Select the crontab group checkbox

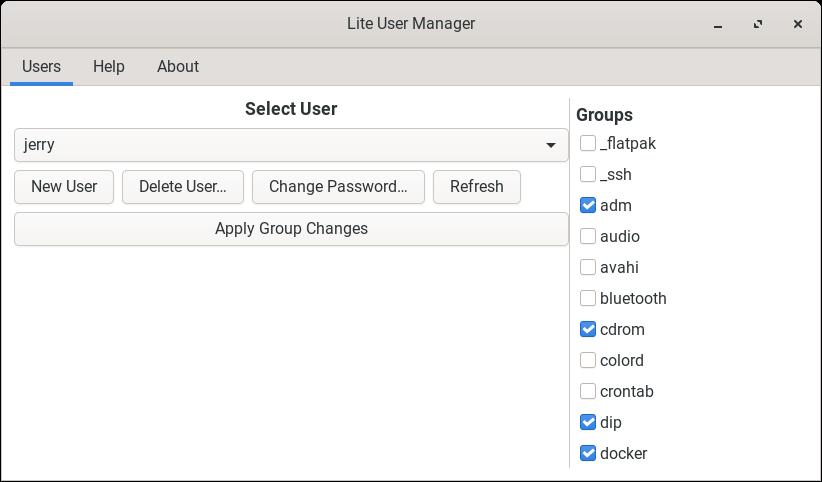[588, 392]
